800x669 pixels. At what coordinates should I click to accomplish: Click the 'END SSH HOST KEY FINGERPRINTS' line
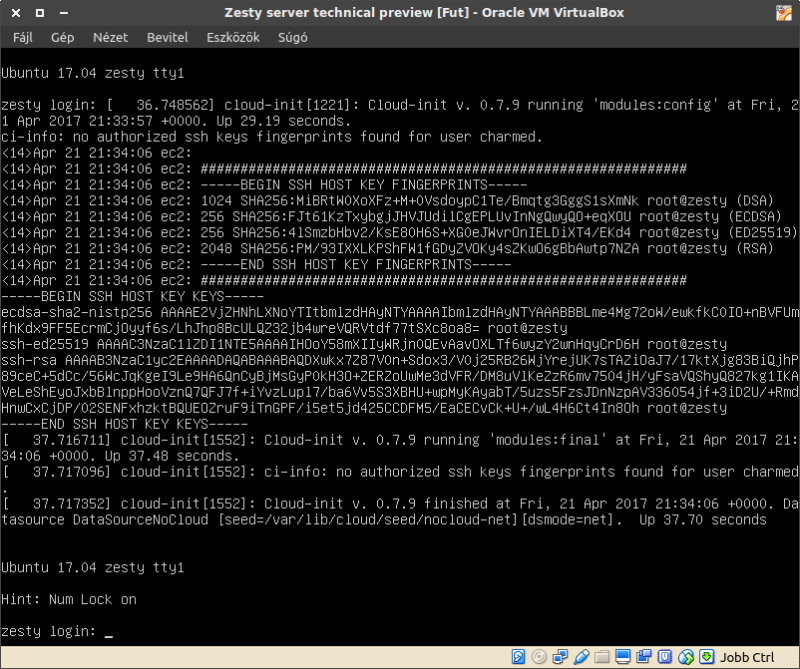tap(356, 264)
